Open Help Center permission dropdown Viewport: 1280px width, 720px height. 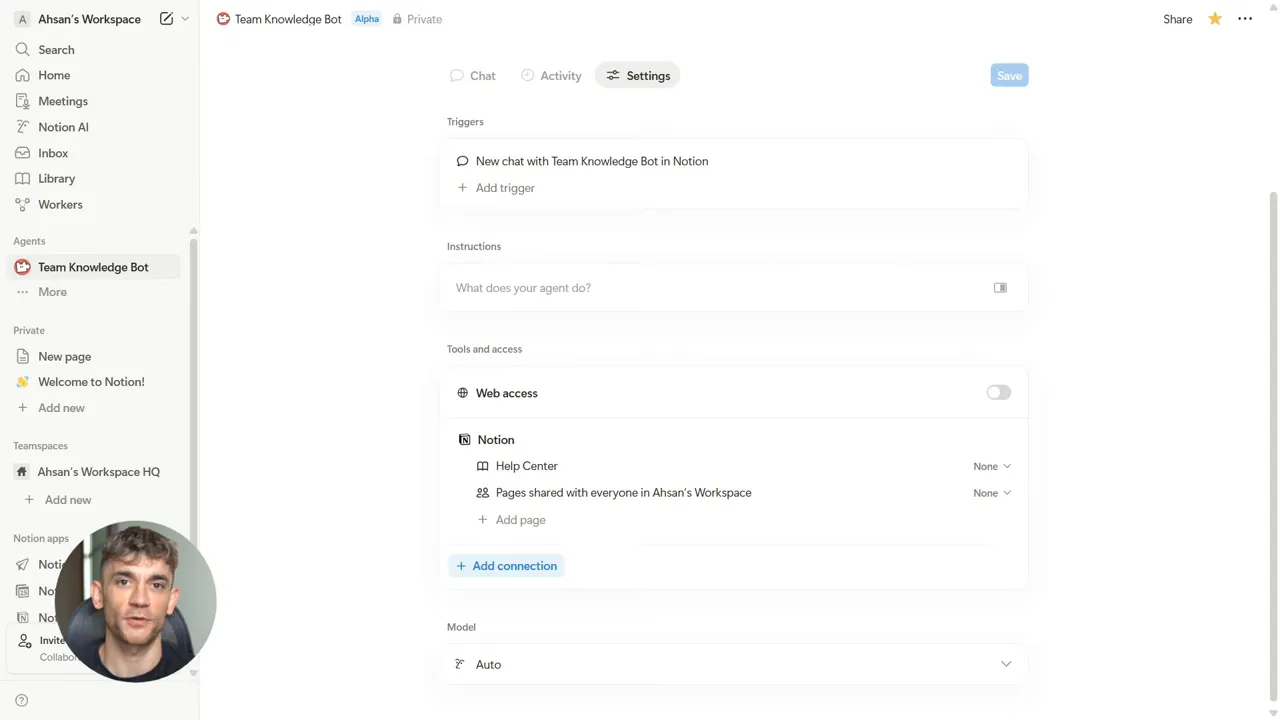(x=992, y=467)
